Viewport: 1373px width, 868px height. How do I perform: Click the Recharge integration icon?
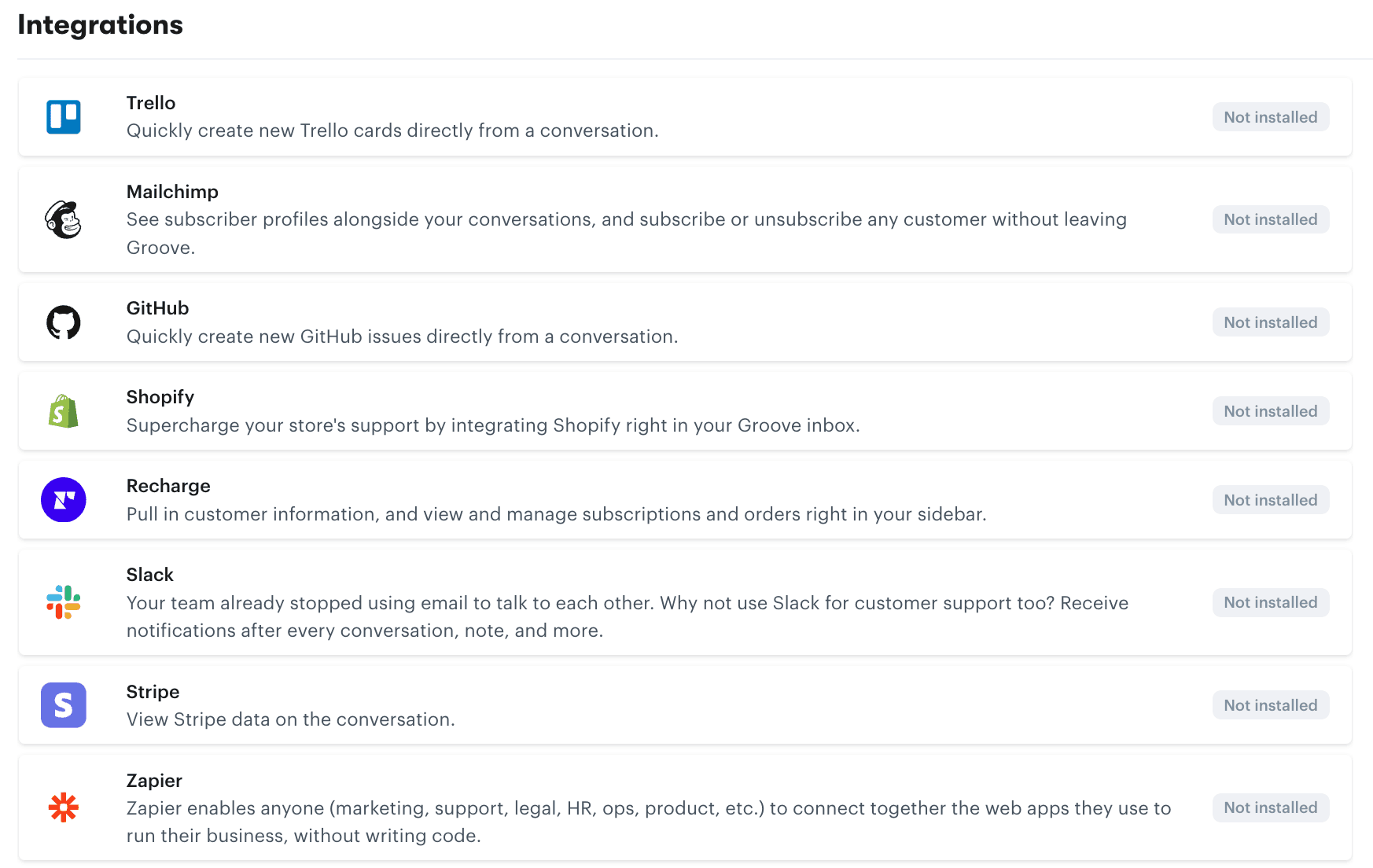(63, 499)
